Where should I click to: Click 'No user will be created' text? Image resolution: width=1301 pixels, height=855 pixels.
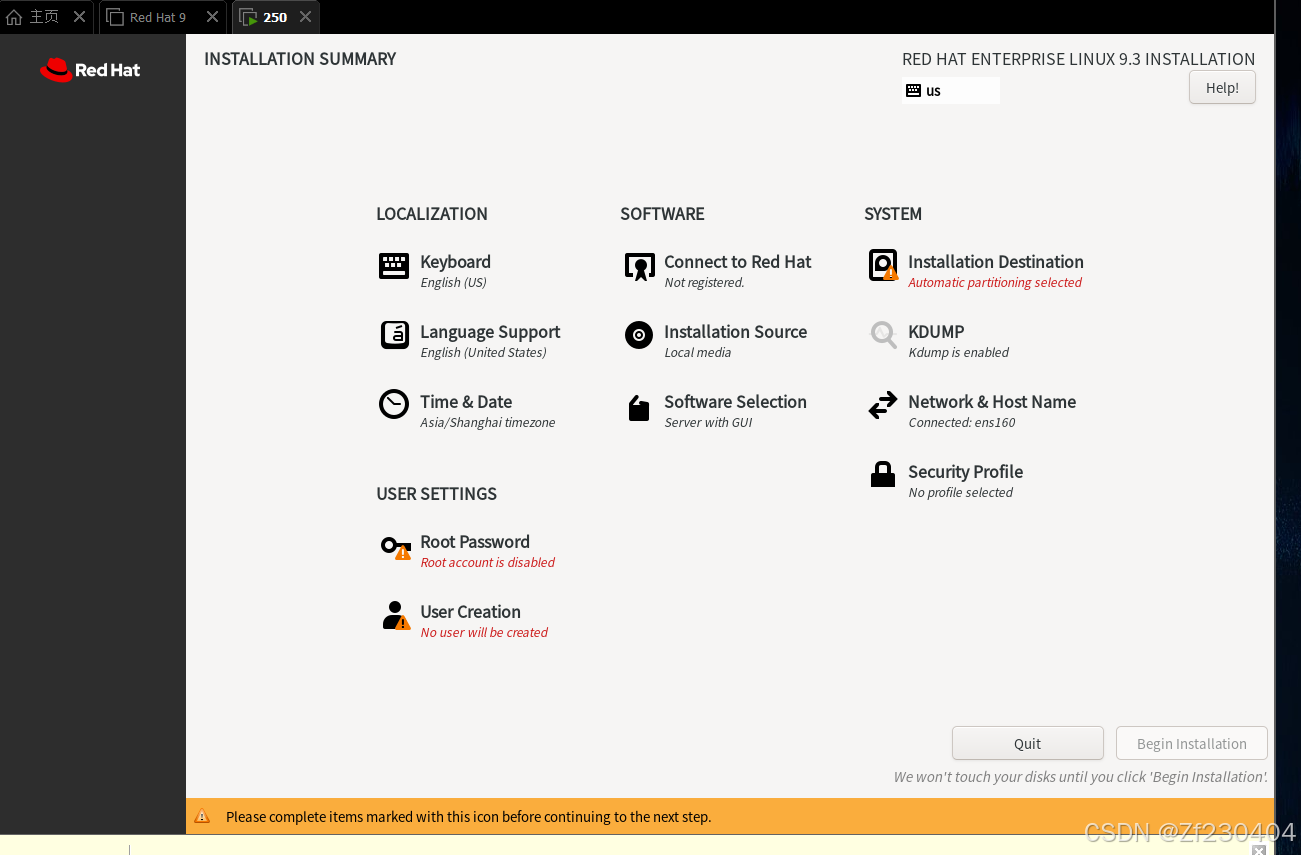pos(484,633)
